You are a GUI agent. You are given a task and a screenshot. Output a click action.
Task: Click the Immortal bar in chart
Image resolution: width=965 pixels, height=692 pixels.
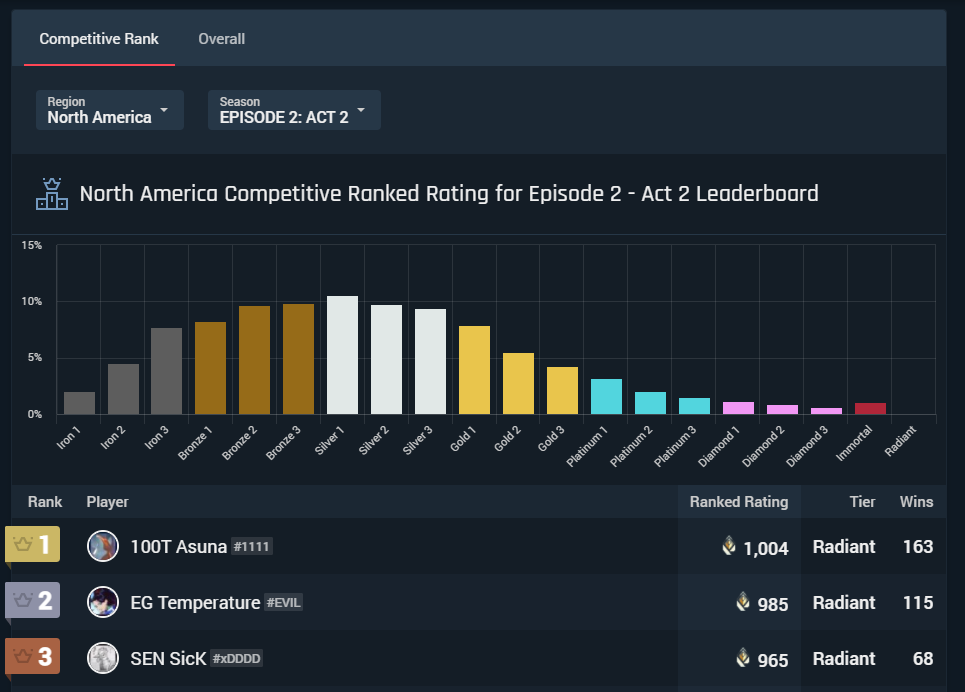[870, 409]
